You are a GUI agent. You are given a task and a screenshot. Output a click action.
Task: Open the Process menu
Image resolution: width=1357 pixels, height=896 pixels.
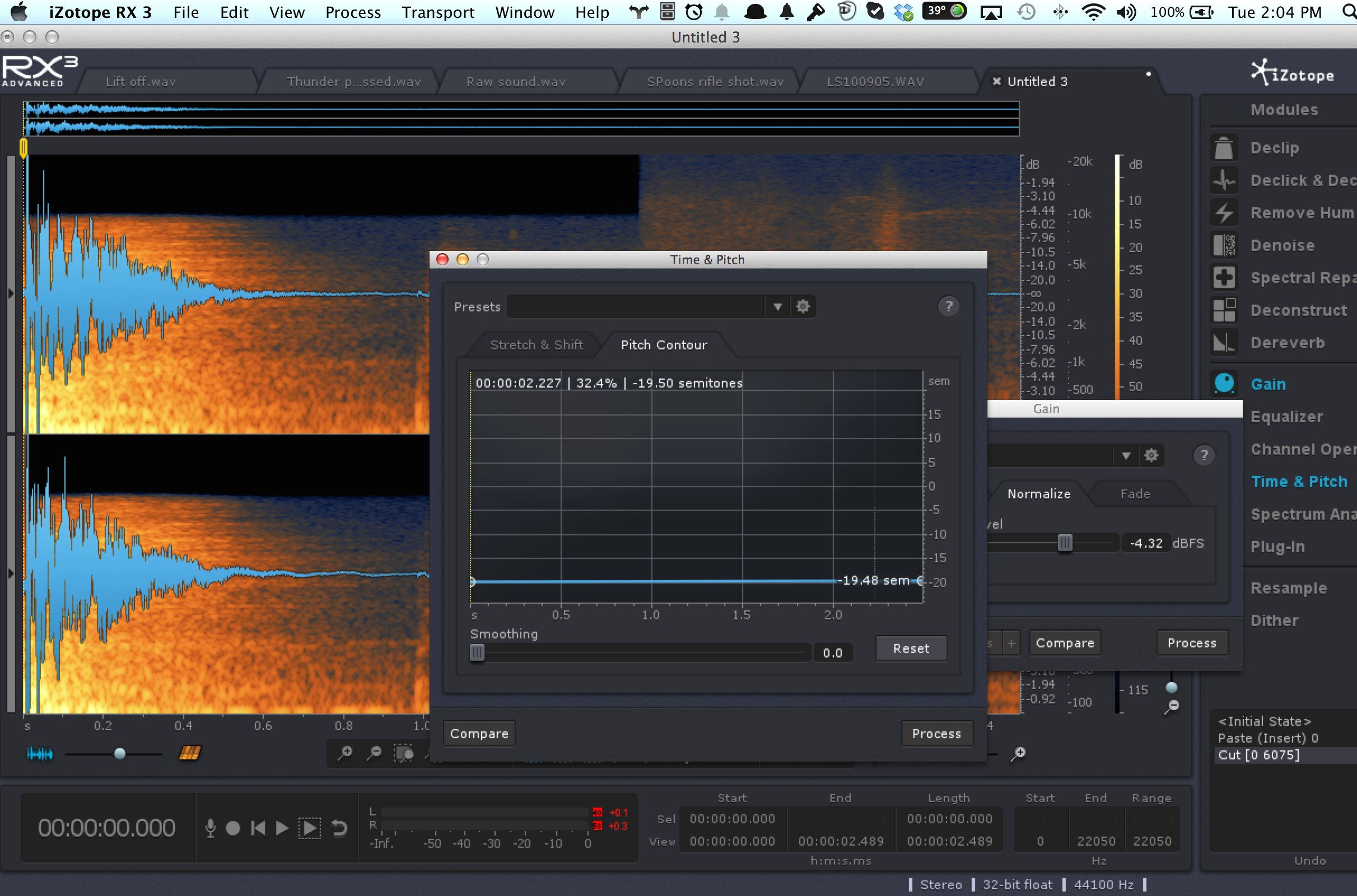tap(352, 12)
